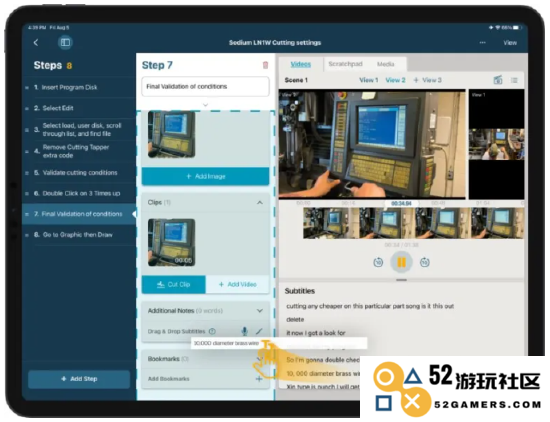Toggle the sidebar panel icon
The height and width of the screenshot is (422, 550).
65,43
